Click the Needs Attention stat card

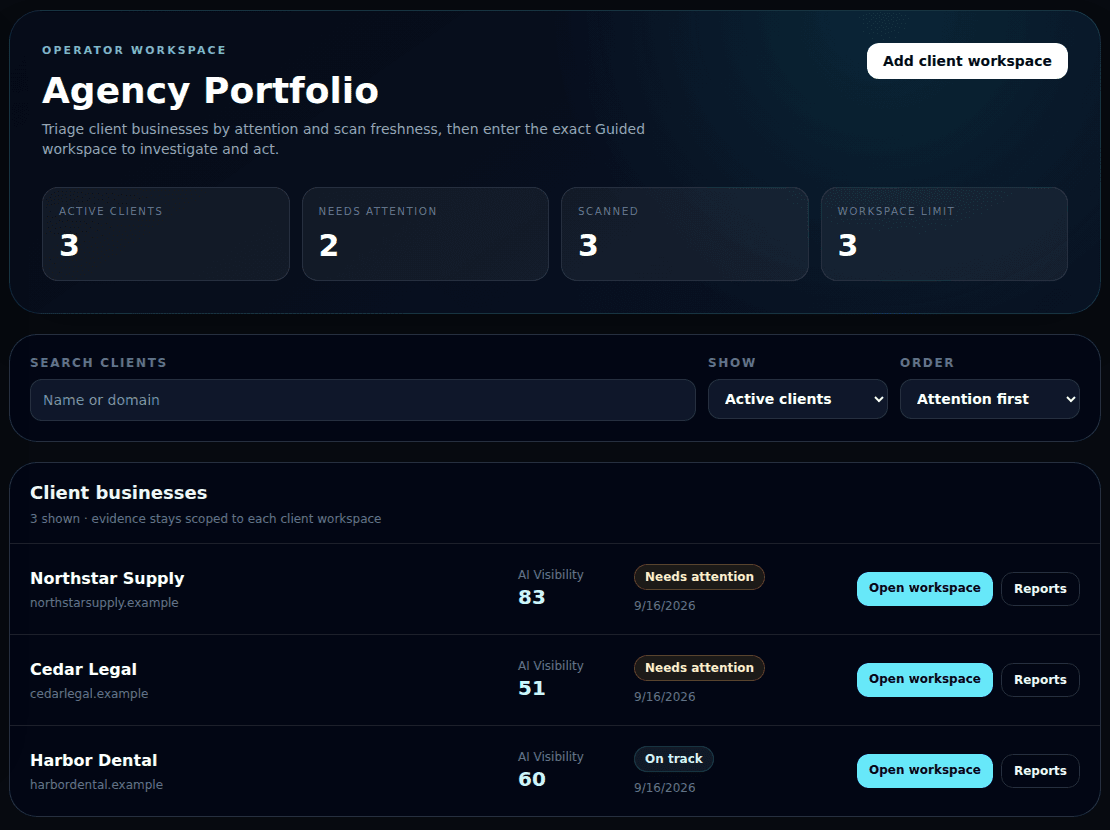click(425, 234)
